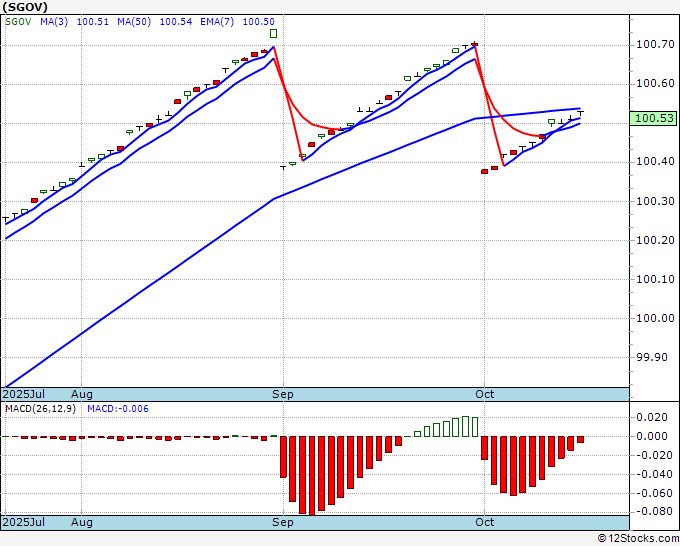Click the 2025Jul label on price chart axis
The image size is (680, 546).
pos(23,394)
